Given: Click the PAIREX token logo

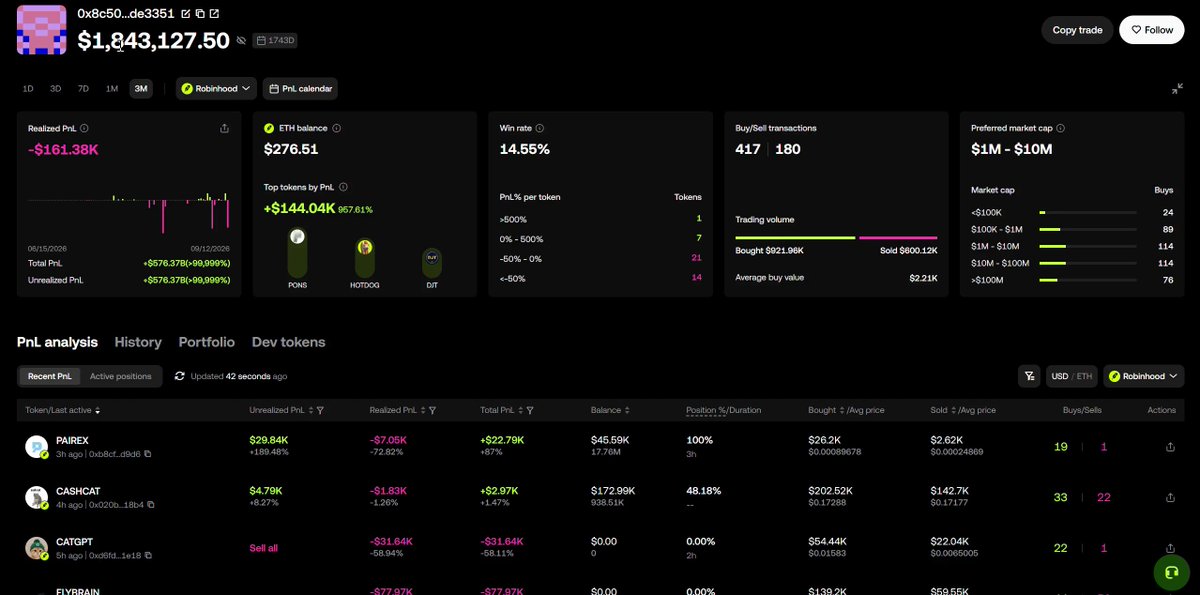Looking at the screenshot, I should pos(37,447).
